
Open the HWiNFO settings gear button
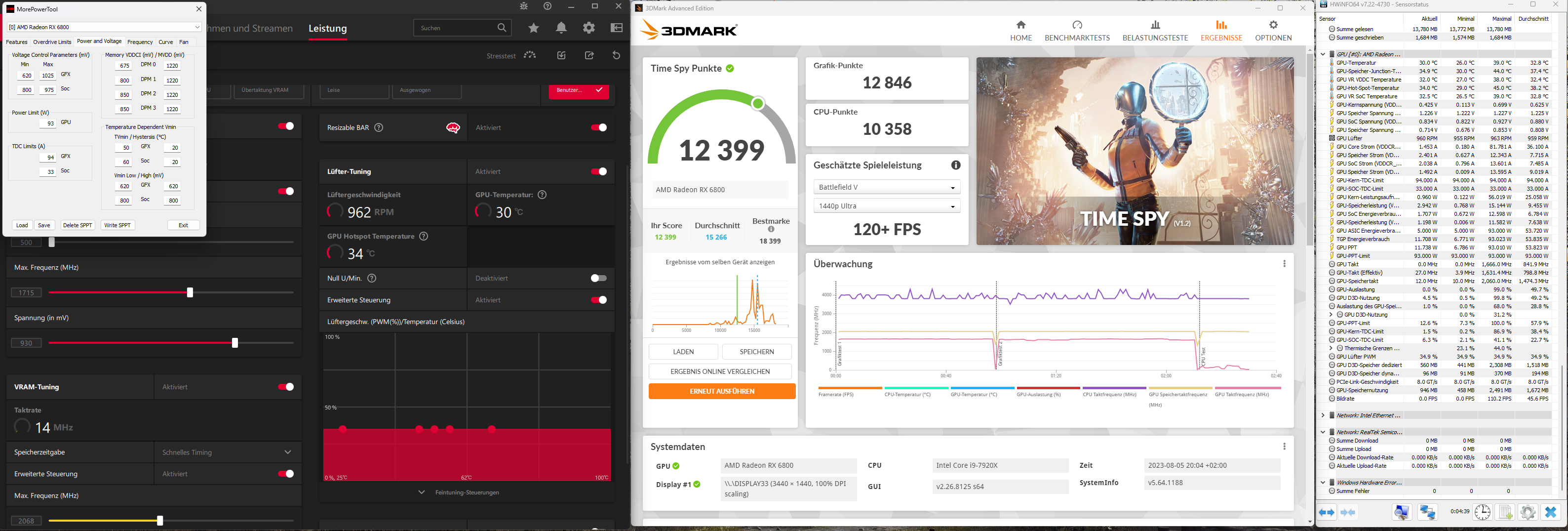1528,513
